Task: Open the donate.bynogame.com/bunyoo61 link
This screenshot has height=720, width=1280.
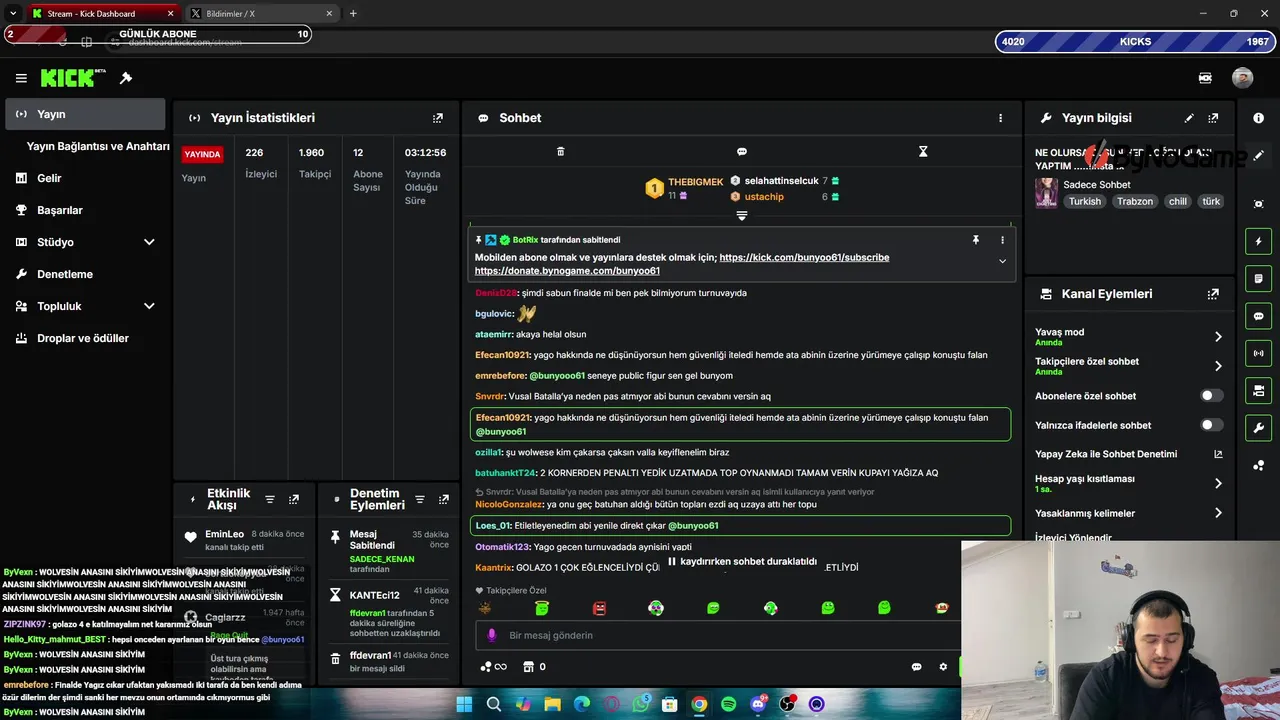Action: pos(567,271)
